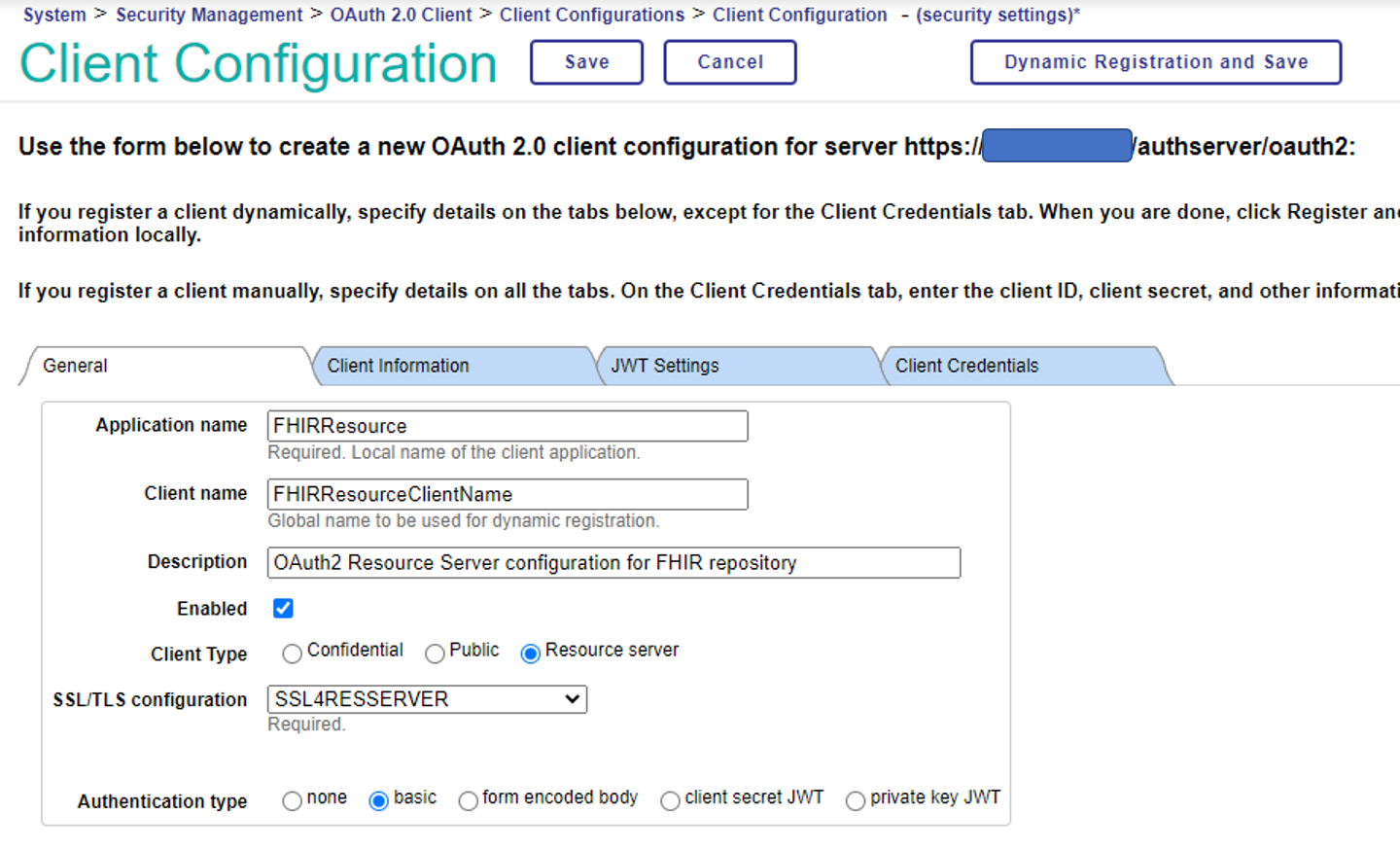Click the Application name input field
This screenshot has height=849, width=1400.
tap(507, 426)
